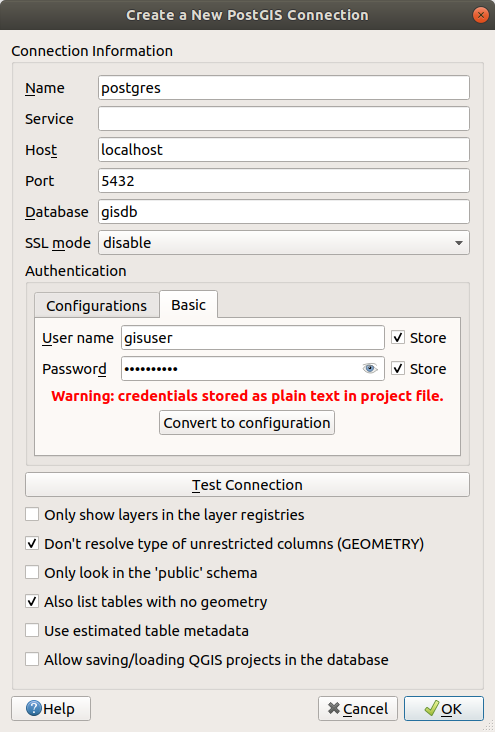Click the green checkmark OK button
The image size is (495, 732).
[x=444, y=709]
